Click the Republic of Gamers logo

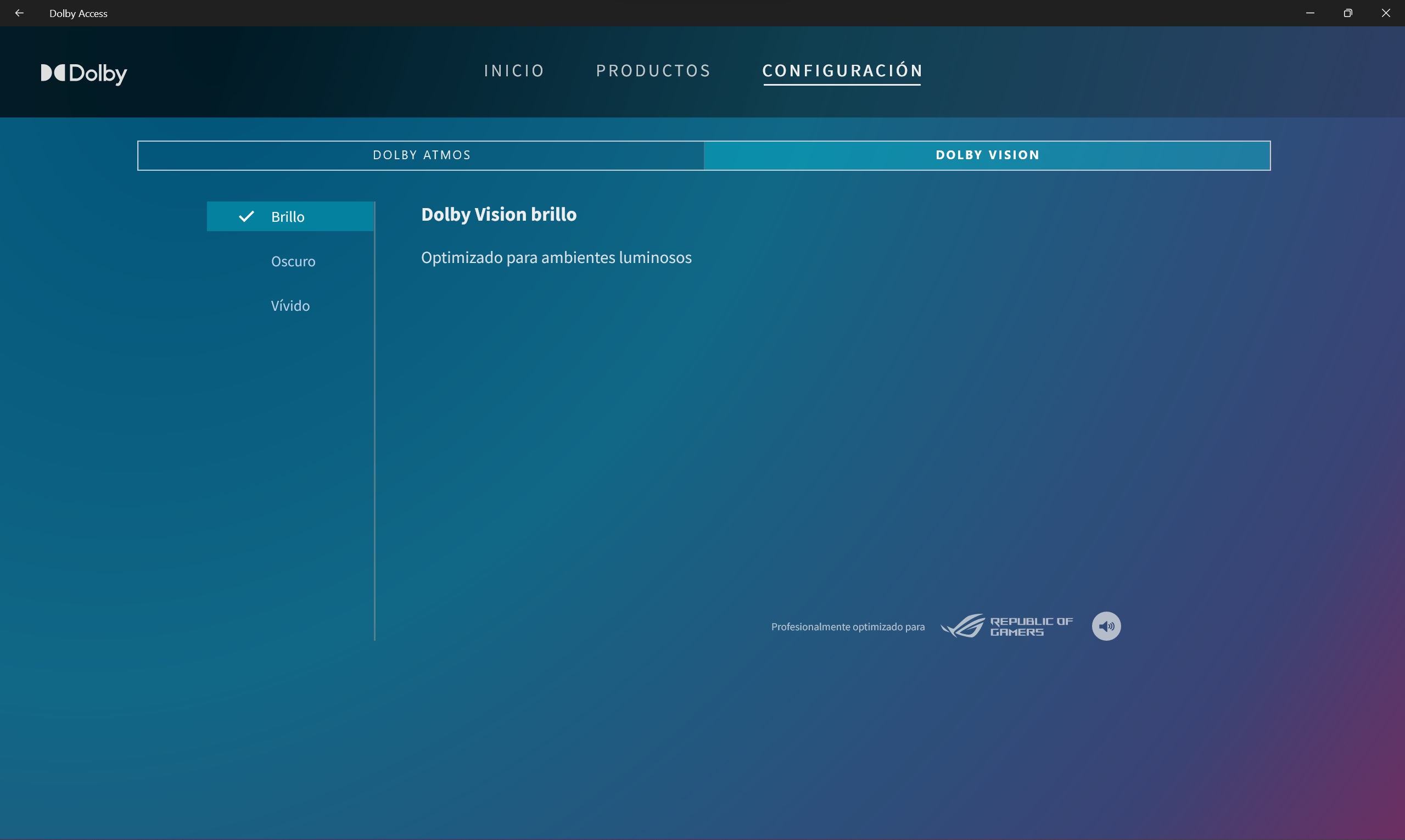coord(1006,626)
